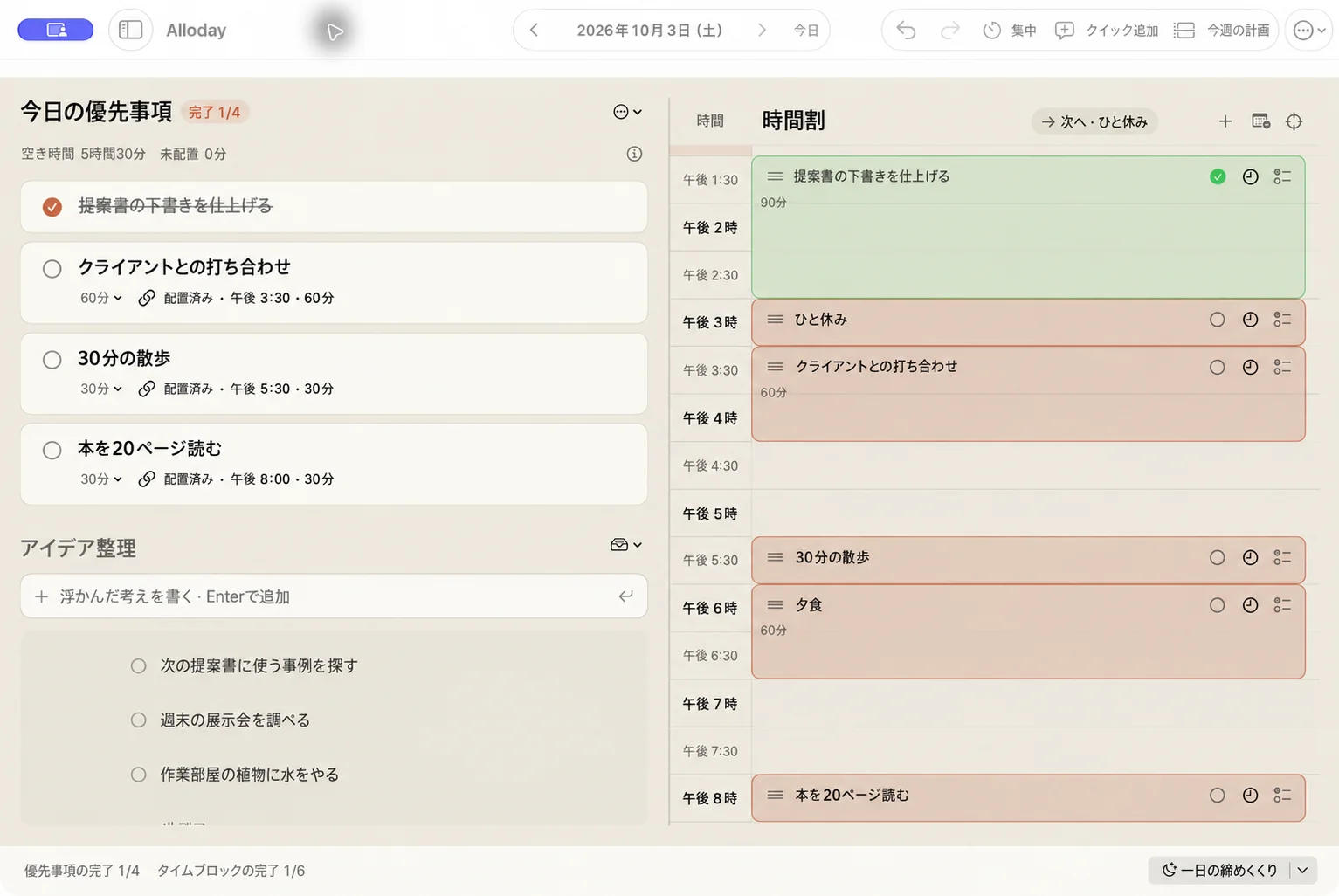Check idea 次の提案書に使う事例を探す
The width and height of the screenshot is (1339, 896).
(x=138, y=665)
